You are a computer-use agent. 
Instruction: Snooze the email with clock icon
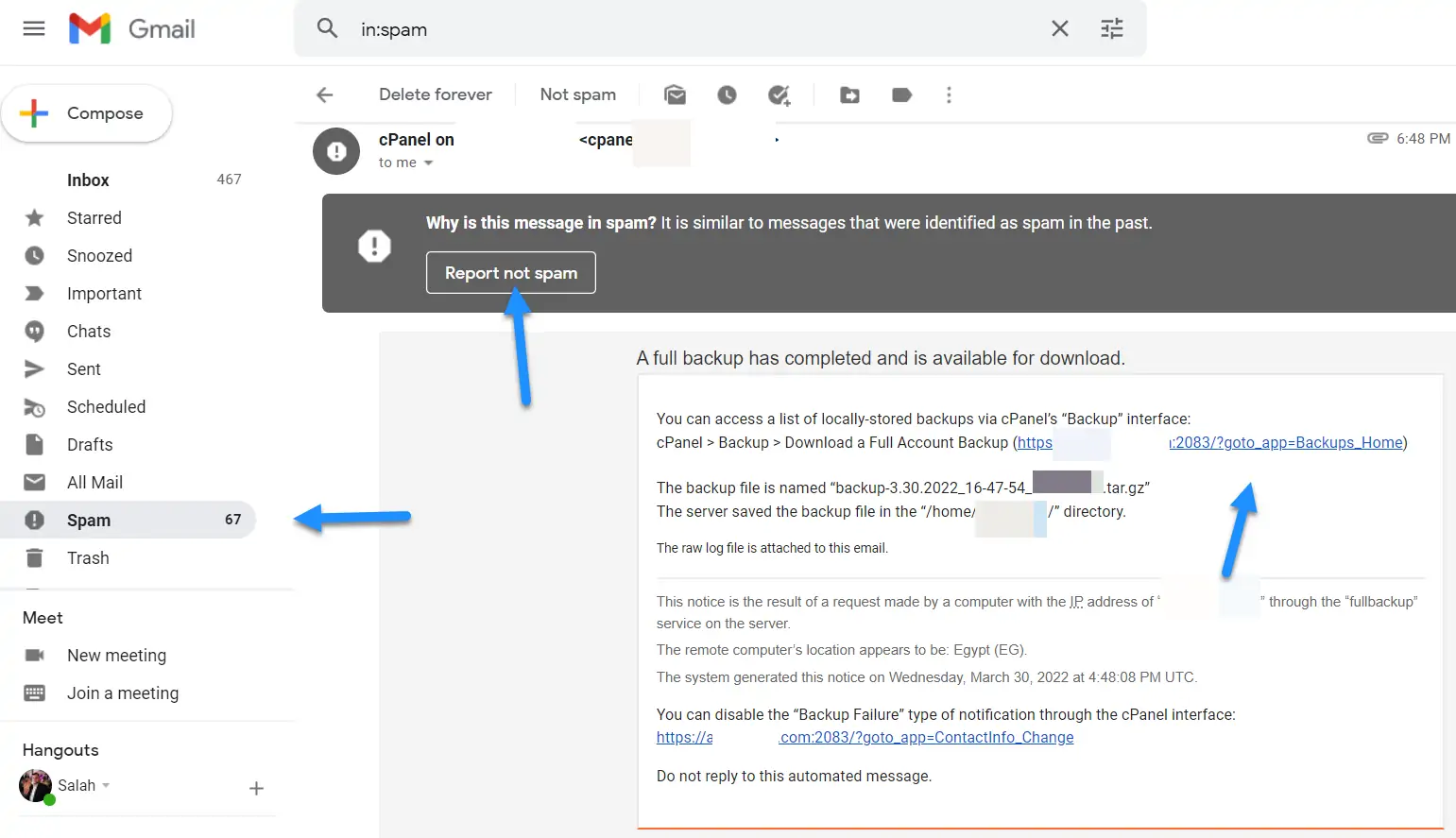727,94
